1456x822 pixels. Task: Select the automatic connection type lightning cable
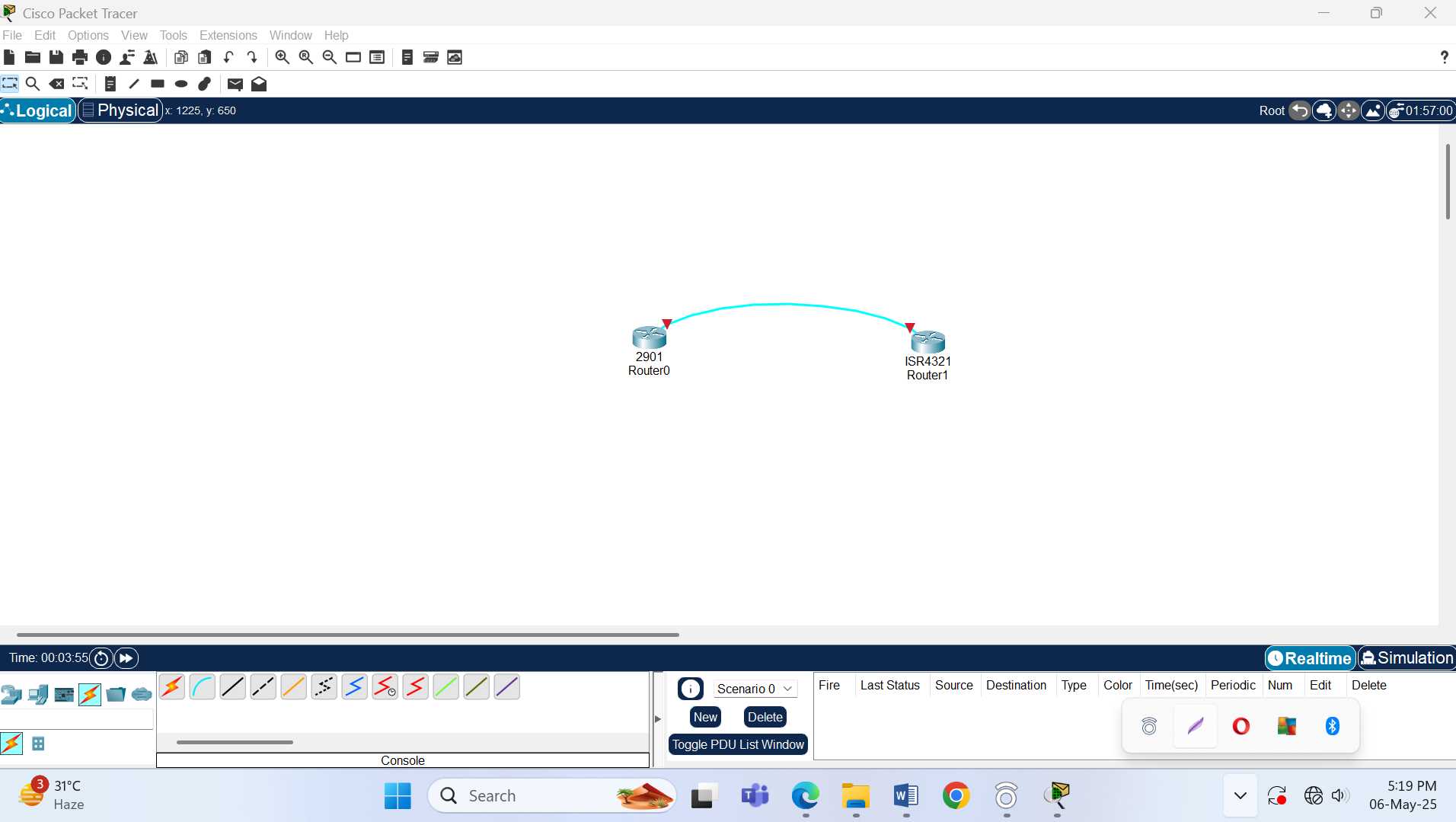pyautogui.click(x=172, y=687)
